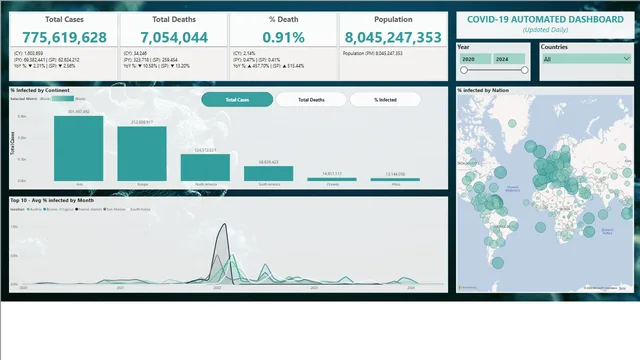The image size is (640, 360).
Task: Open the Countries dropdown chevron
Action: coord(627,59)
